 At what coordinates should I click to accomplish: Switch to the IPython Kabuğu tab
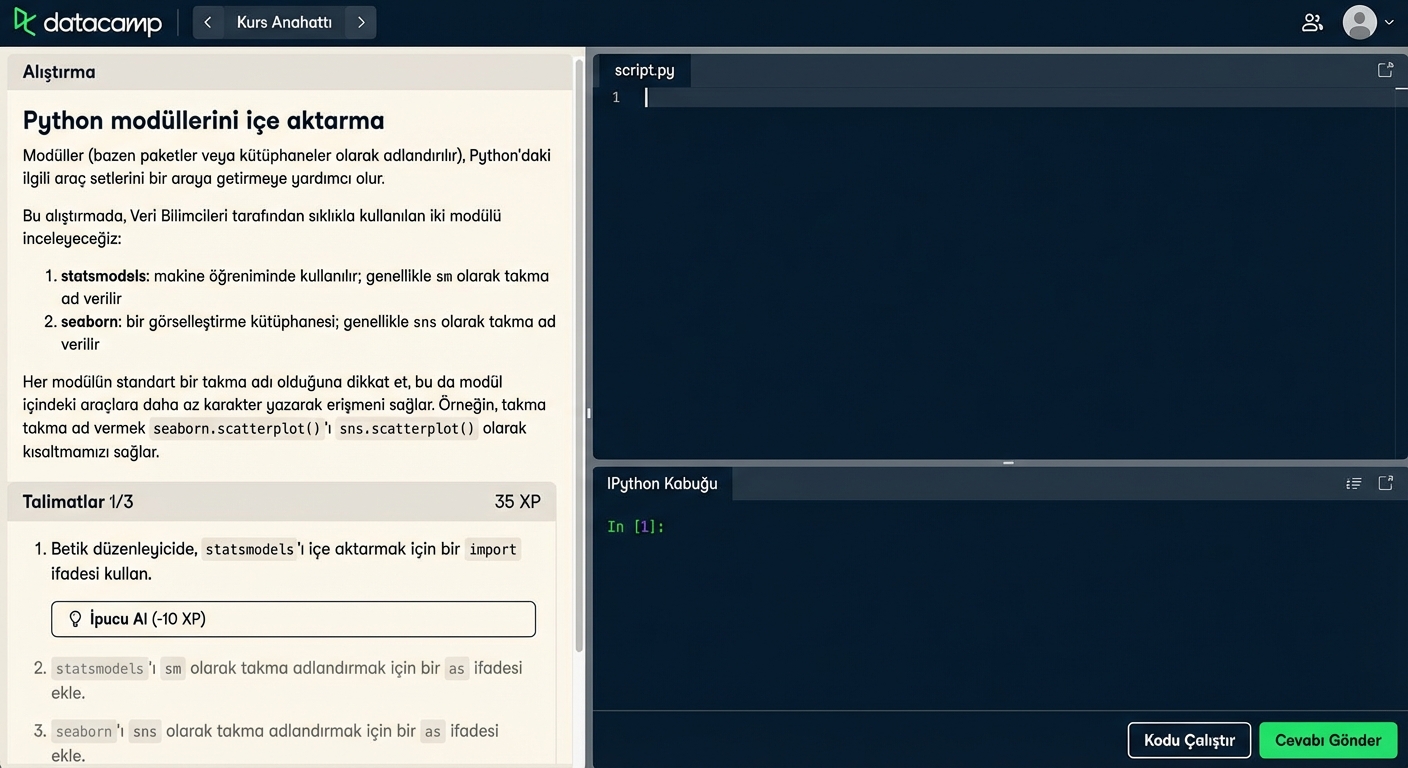pyautogui.click(x=662, y=483)
